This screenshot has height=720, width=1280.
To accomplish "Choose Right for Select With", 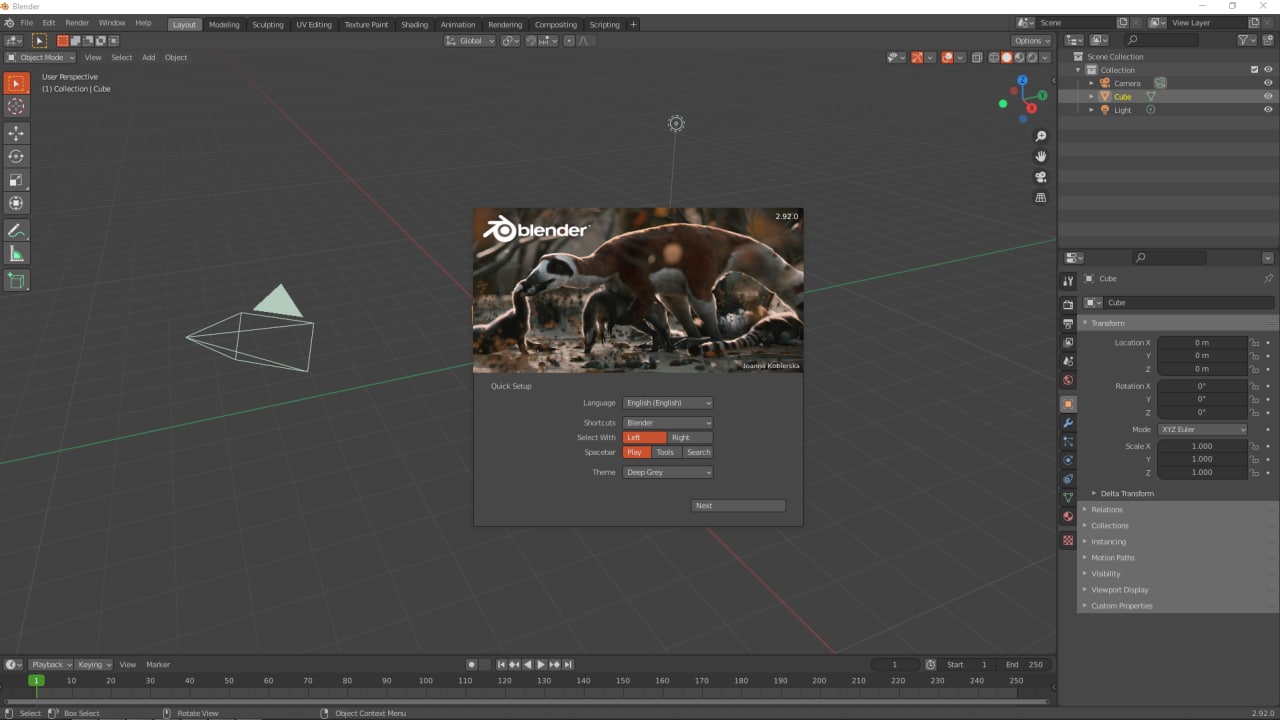I will click(x=690, y=437).
